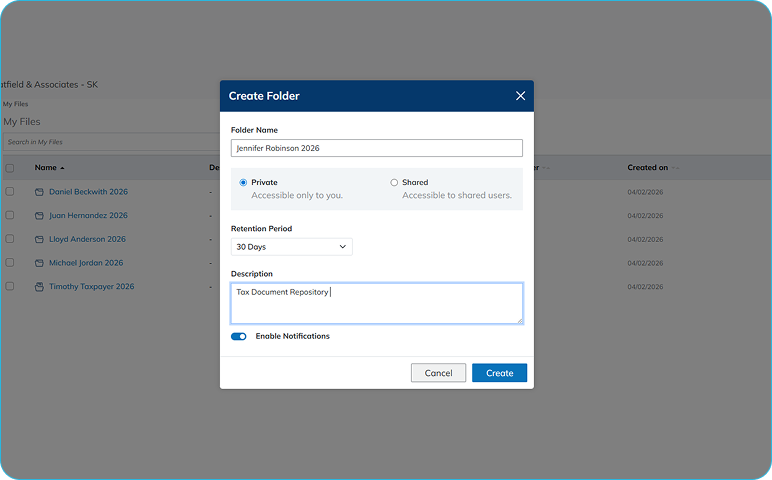The image size is (772, 480).
Task: Open the Retention Period dropdown
Action: click(x=291, y=246)
